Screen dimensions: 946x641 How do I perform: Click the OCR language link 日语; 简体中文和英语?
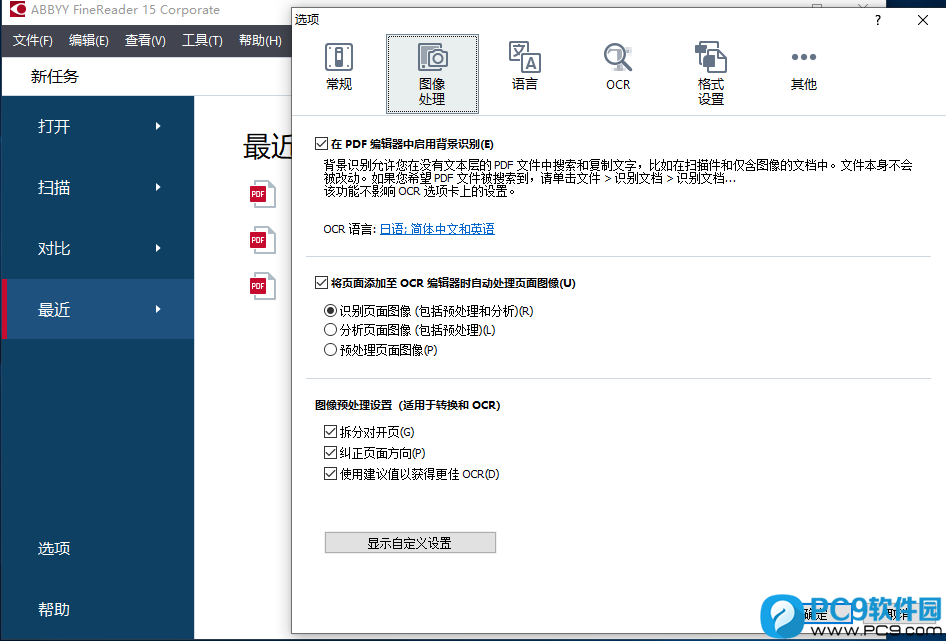point(437,229)
